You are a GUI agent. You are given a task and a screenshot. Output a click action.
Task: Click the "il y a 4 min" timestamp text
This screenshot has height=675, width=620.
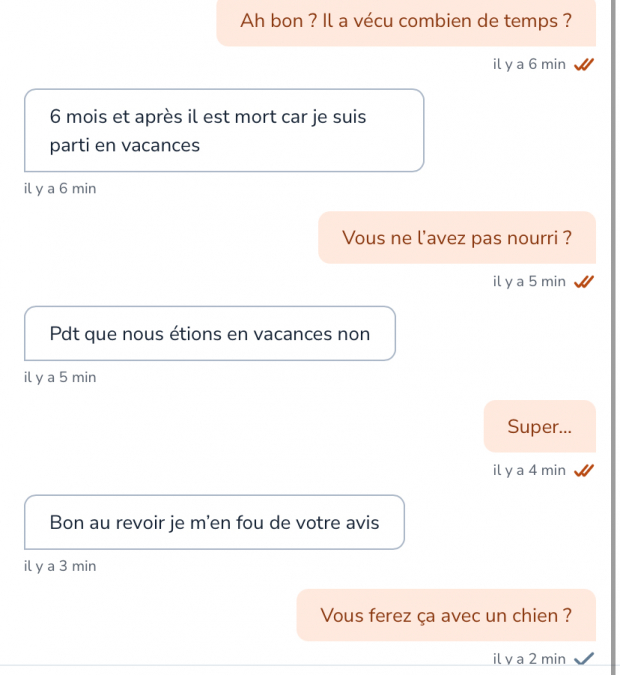[529, 470]
